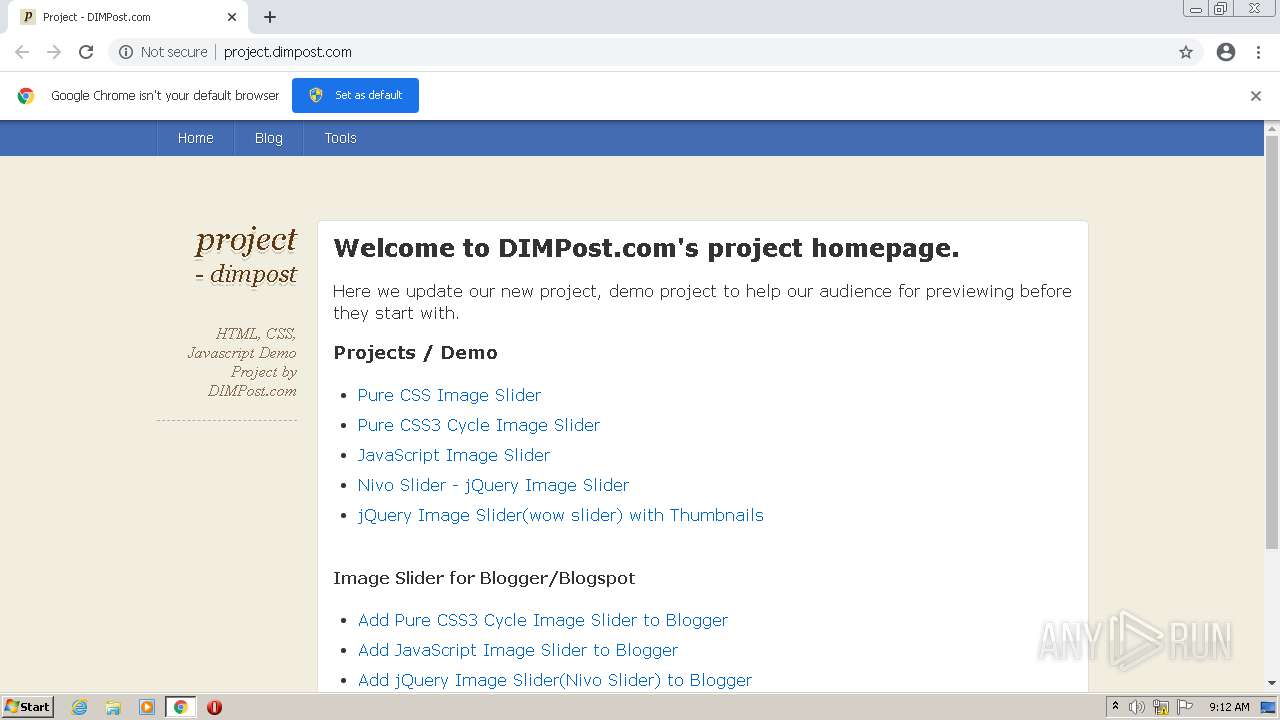
Task: Open the Tools menu item
Action: [340, 138]
